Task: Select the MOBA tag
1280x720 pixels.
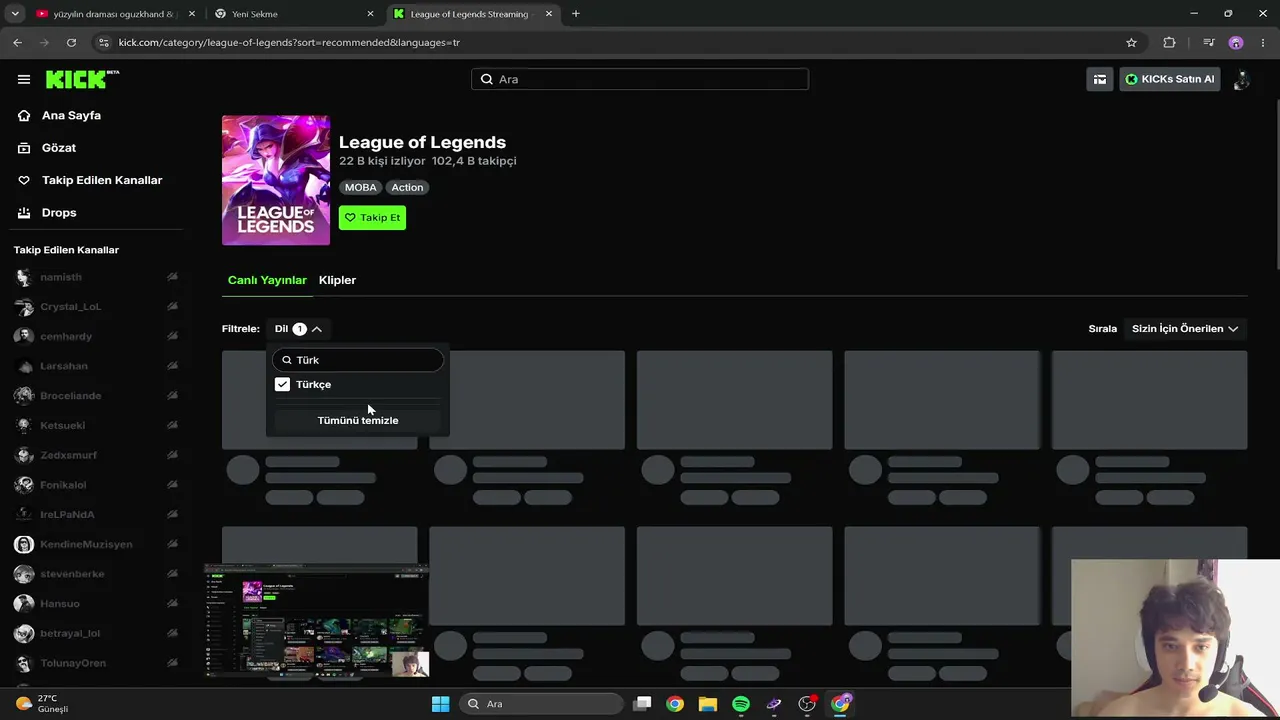Action: point(361,187)
